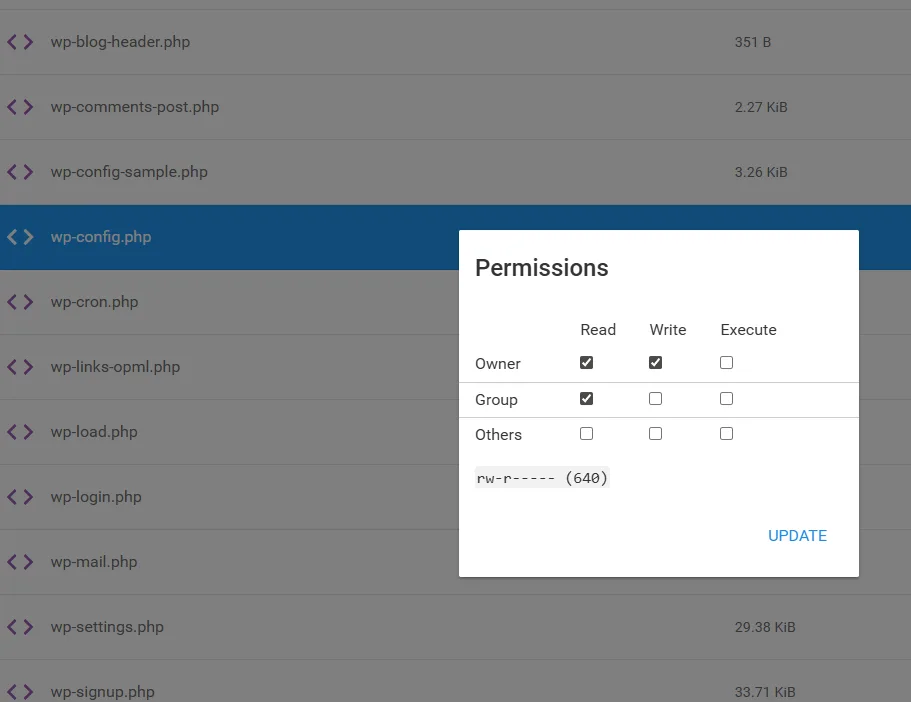Click code icon beside wp-cron.php
The width and height of the screenshot is (911, 702).
[x=20, y=302]
